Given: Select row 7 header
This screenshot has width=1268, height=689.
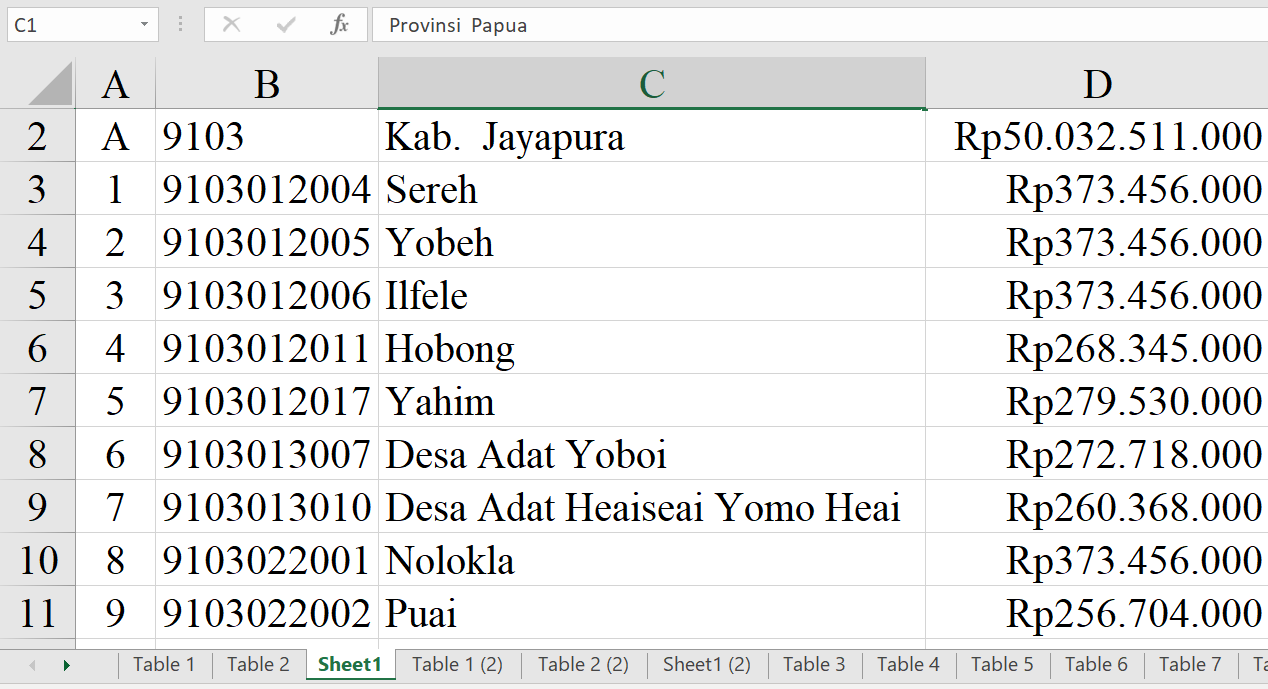Looking at the screenshot, I should [x=37, y=402].
